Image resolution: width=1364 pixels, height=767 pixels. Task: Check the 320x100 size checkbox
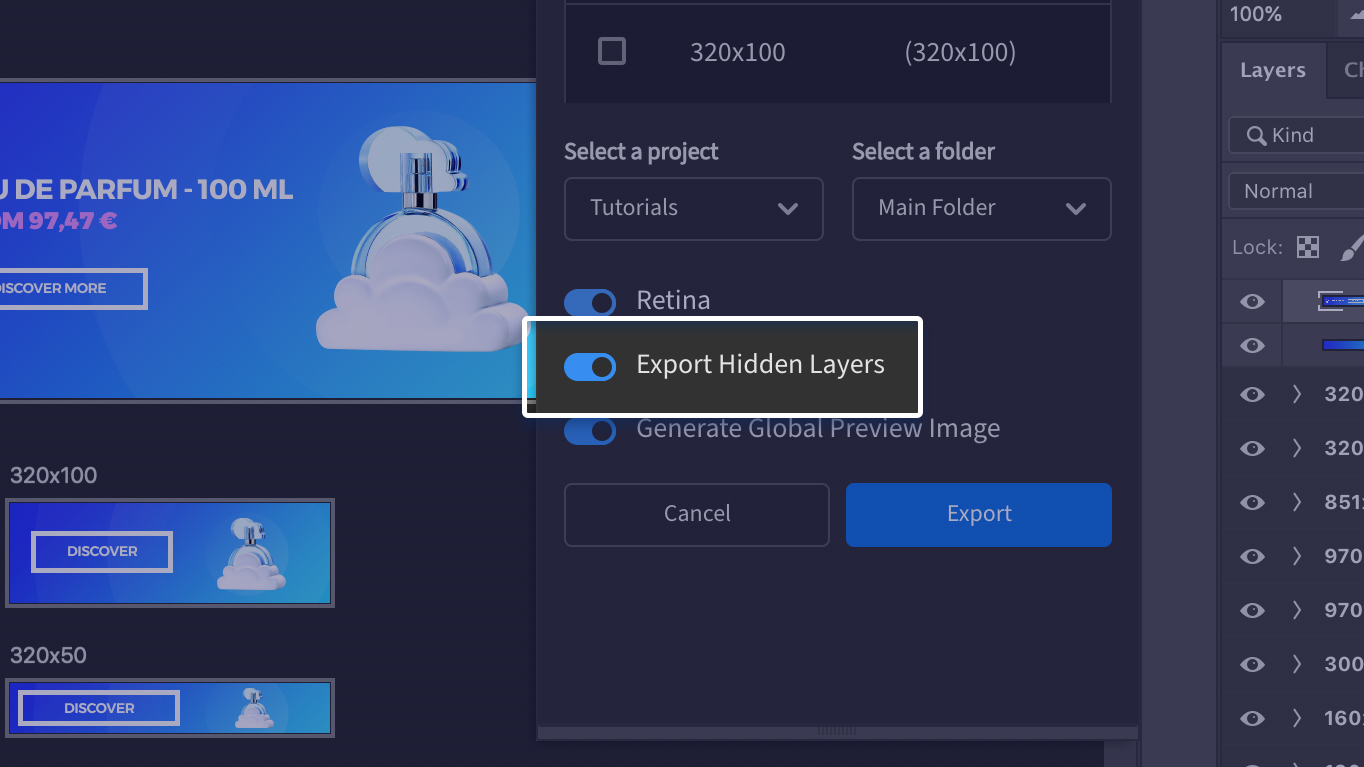pos(612,51)
